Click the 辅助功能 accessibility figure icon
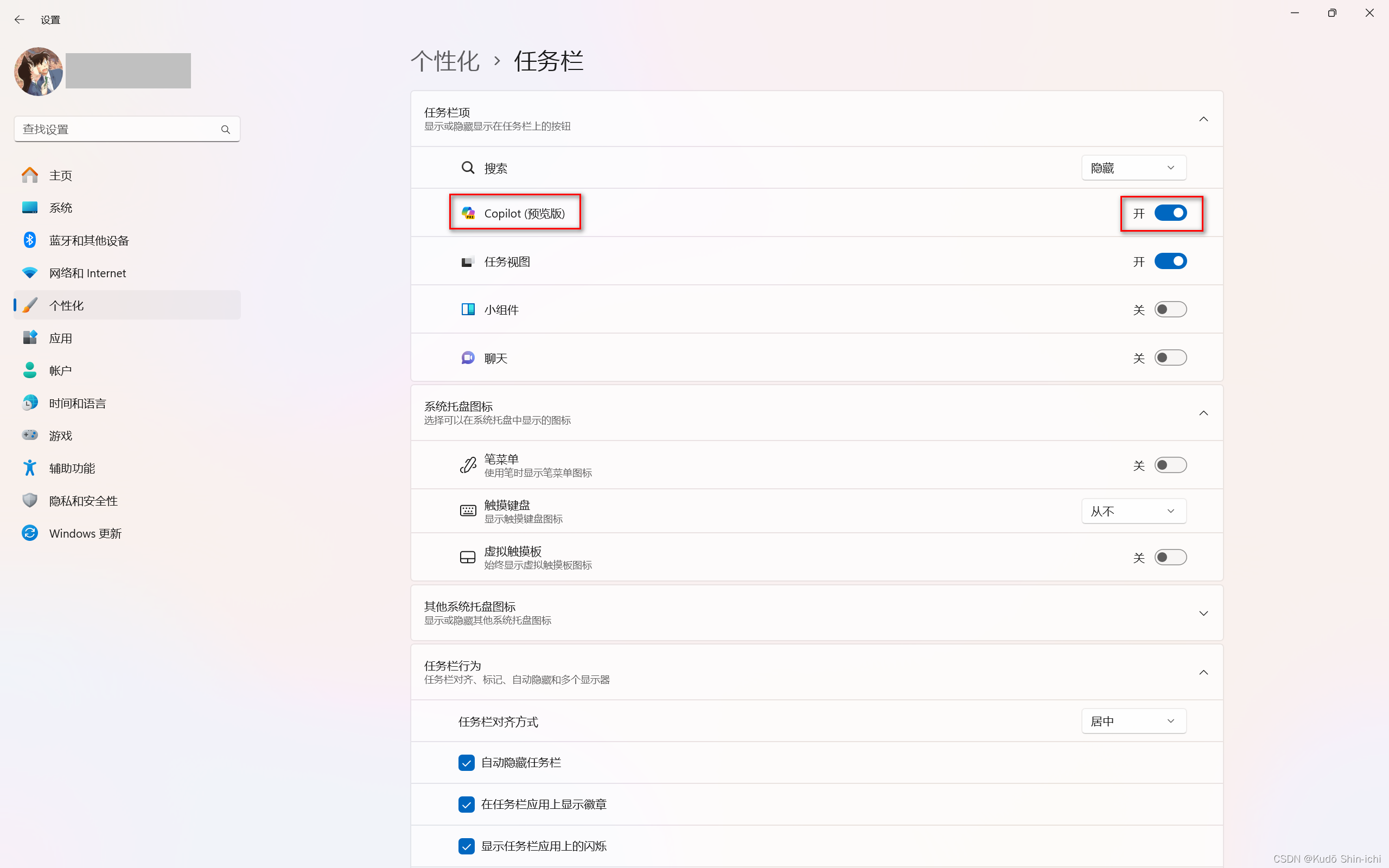Image resolution: width=1389 pixels, height=868 pixels. [x=30, y=468]
